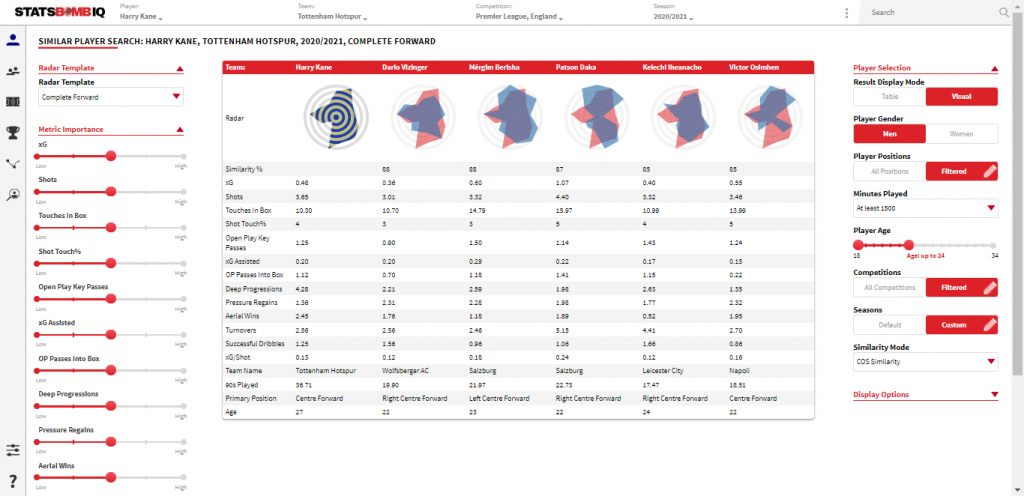Open the three-dot options menu in header
Image resolution: width=1024 pixels, height=496 pixels.
[x=847, y=12]
